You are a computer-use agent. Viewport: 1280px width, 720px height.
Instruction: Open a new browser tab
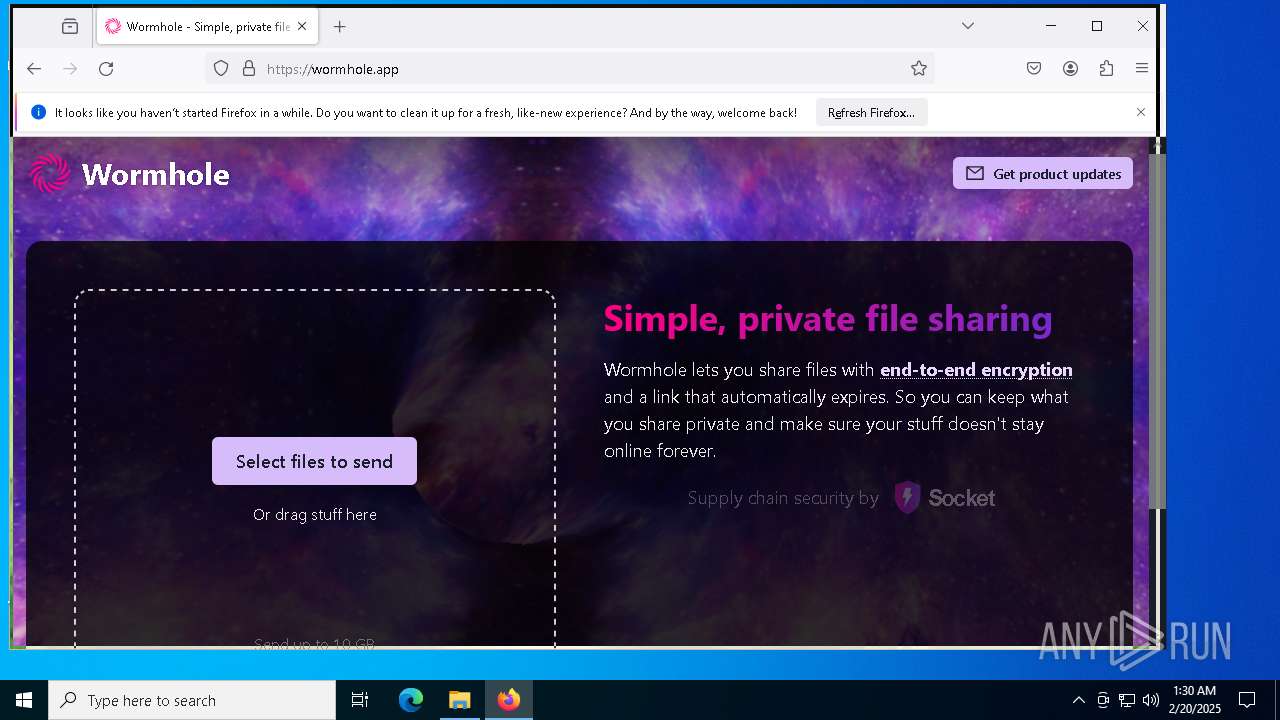(x=340, y=27)
